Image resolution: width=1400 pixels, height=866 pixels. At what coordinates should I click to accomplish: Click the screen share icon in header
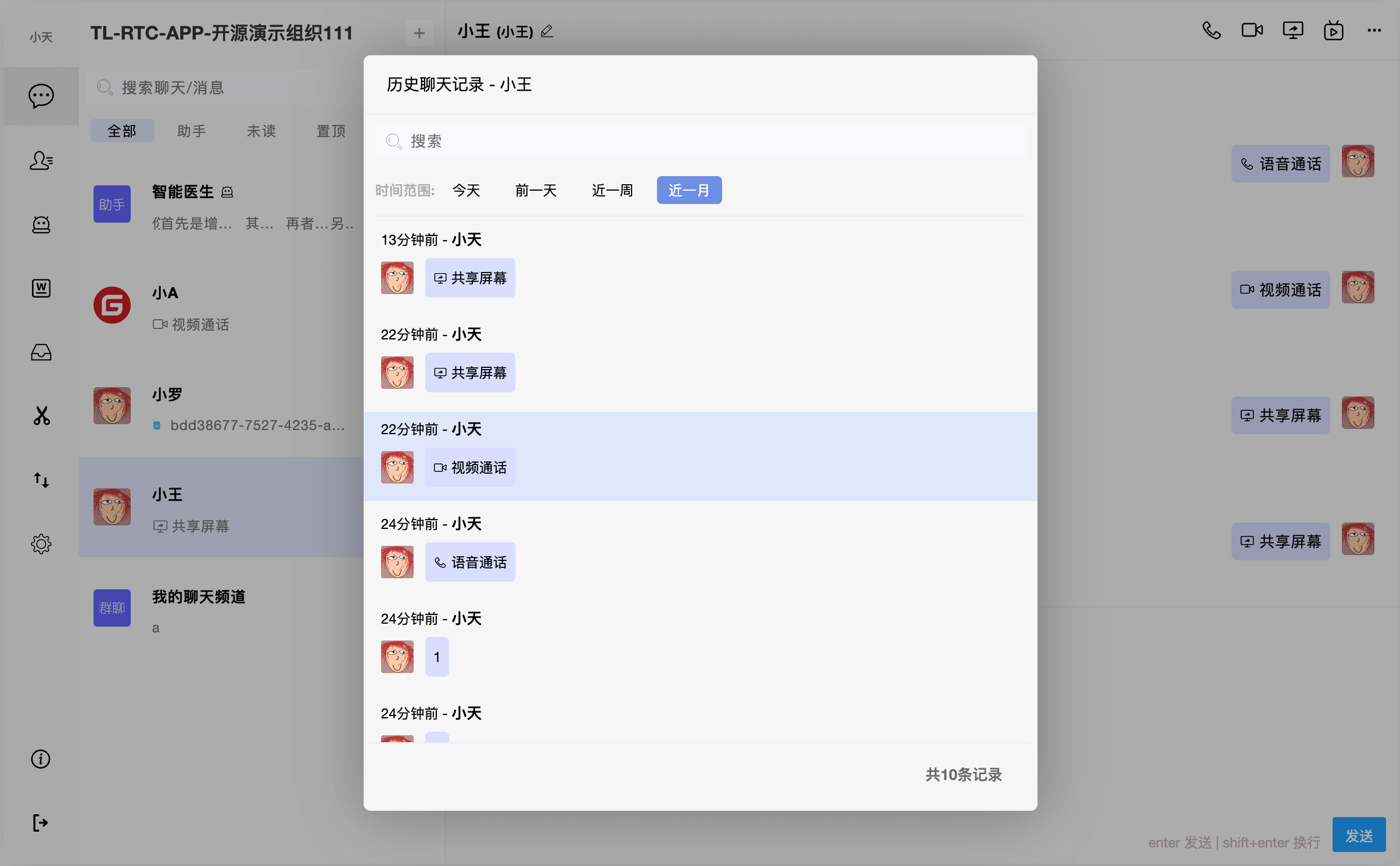(1293, 30)
